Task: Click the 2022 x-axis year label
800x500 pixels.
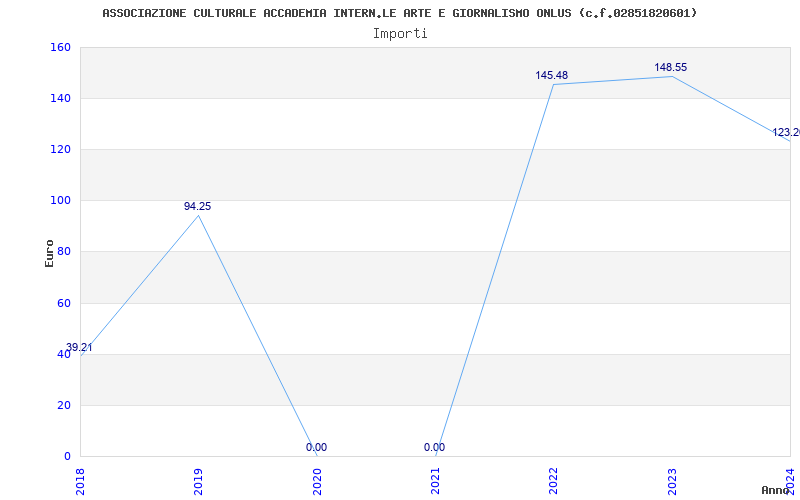Action: [554, 482]
